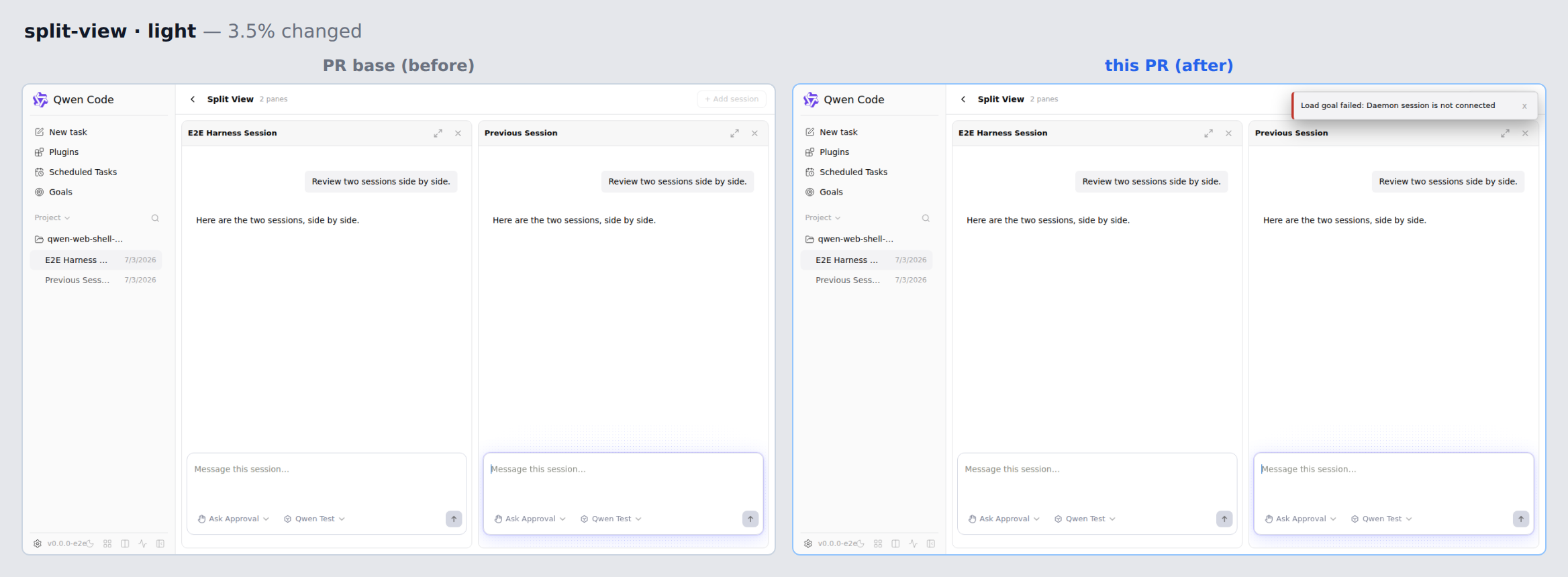Open Qwen Test model dropdown in after view's E2E pane

[x=1085, y=519]
